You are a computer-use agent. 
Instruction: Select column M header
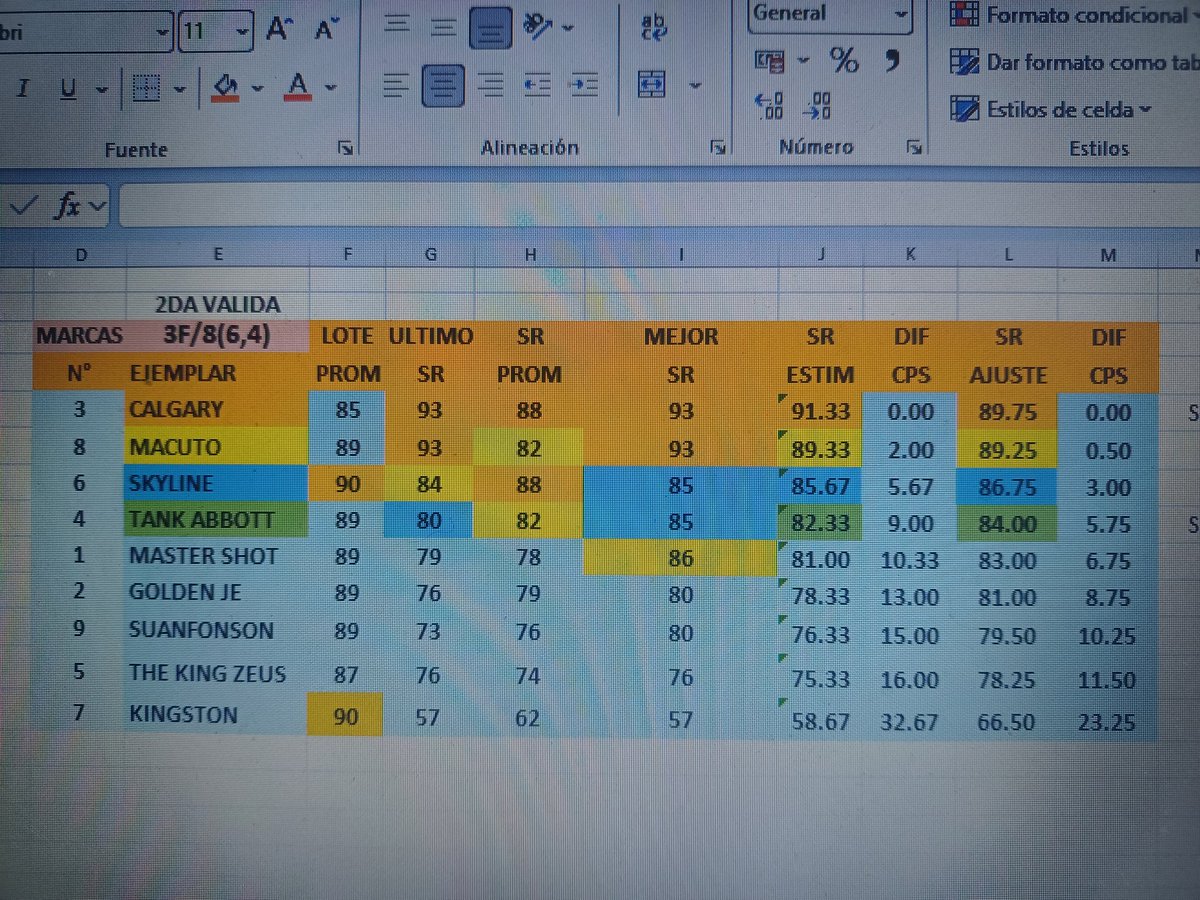tap(1108, 255)
